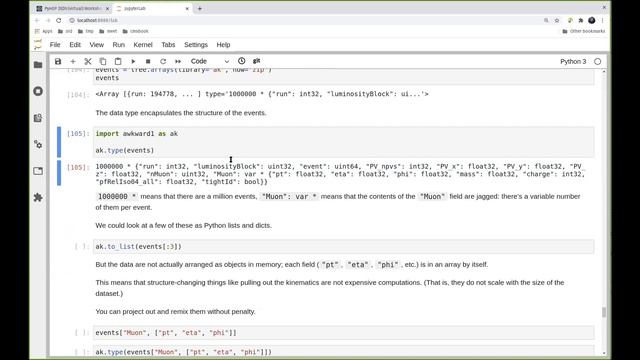The width and height of the screenshot is (640, 360).
Task: Click the [104] output Array text
Action: click(262, 94)
